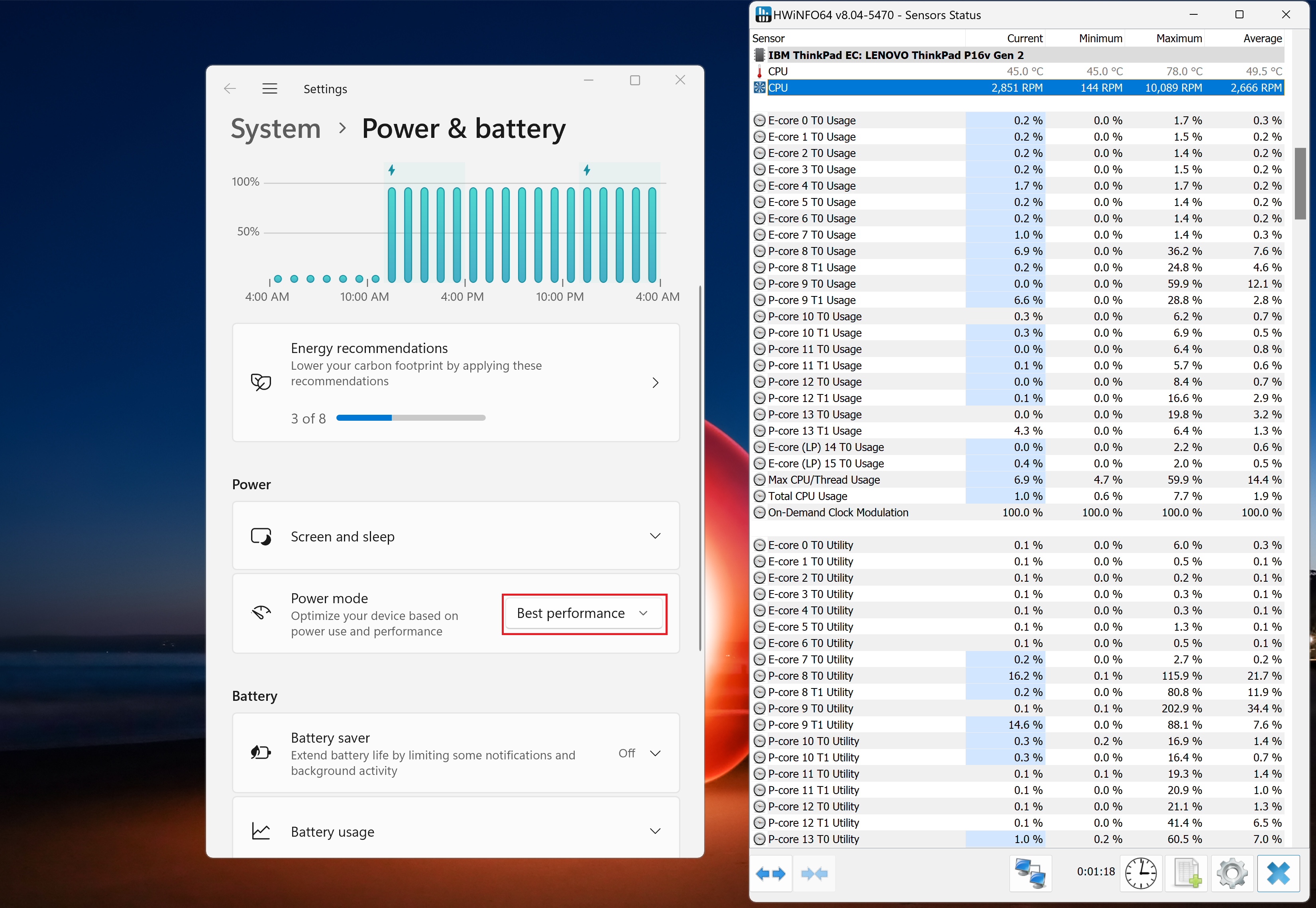The image size is (1316, 908).
Task: Select System in the breadcrumb path
Action: pyautogui.click(x=275, y=129)
